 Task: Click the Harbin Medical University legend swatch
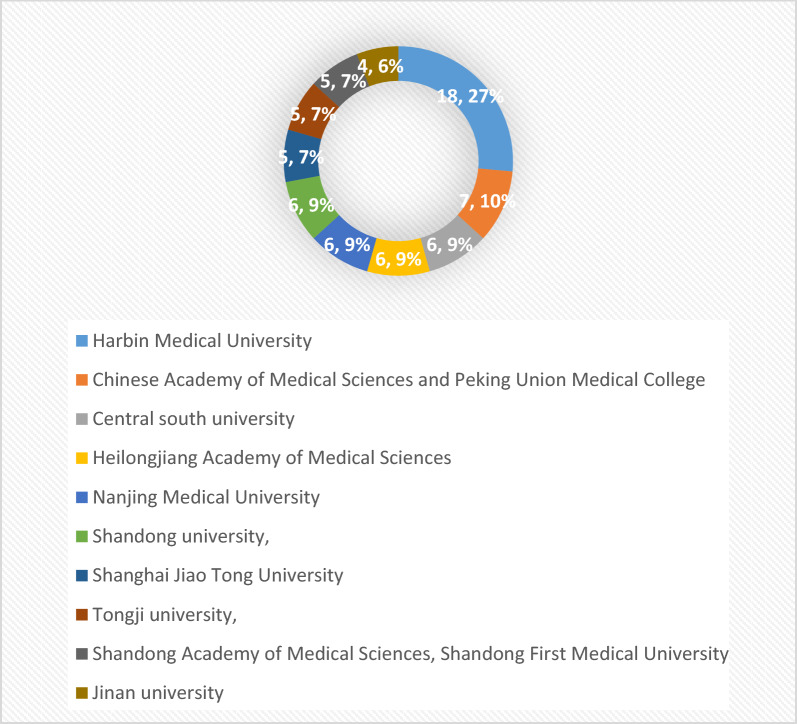coord(82,341)
